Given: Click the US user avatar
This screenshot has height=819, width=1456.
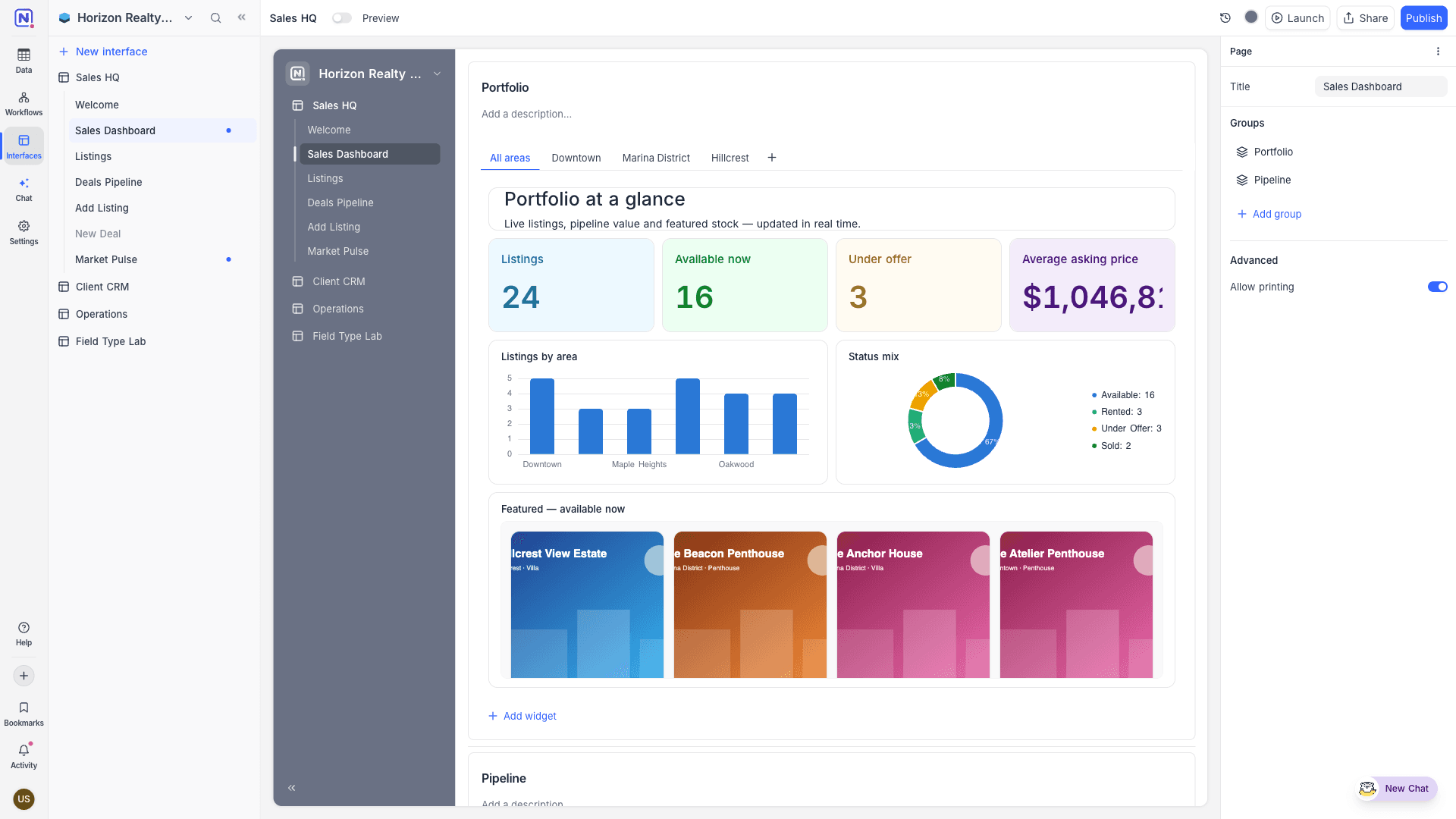Looking at the screenshot, I should pyautogui.click(x=24, y=799).
